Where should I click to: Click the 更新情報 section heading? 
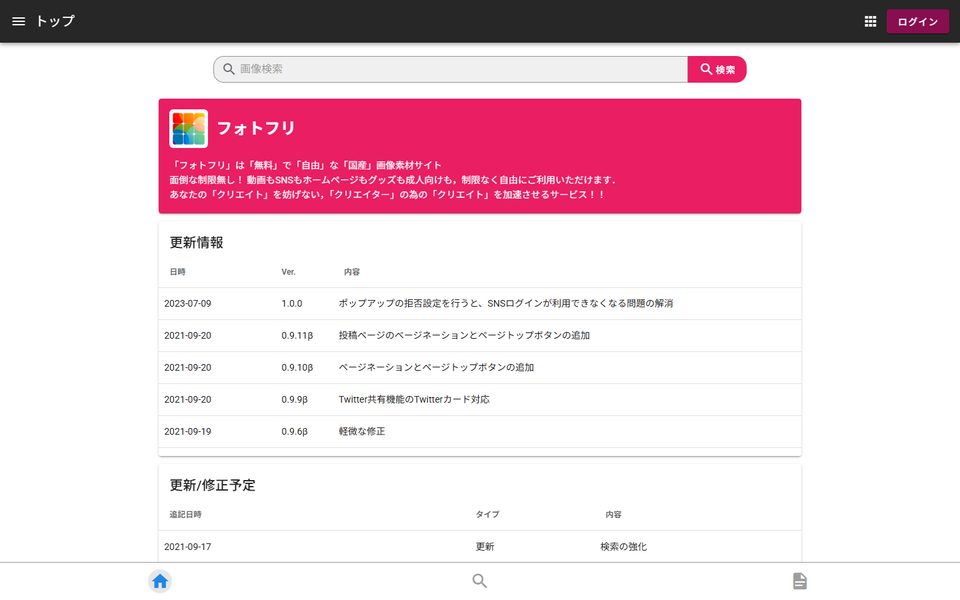coord(197,242)
